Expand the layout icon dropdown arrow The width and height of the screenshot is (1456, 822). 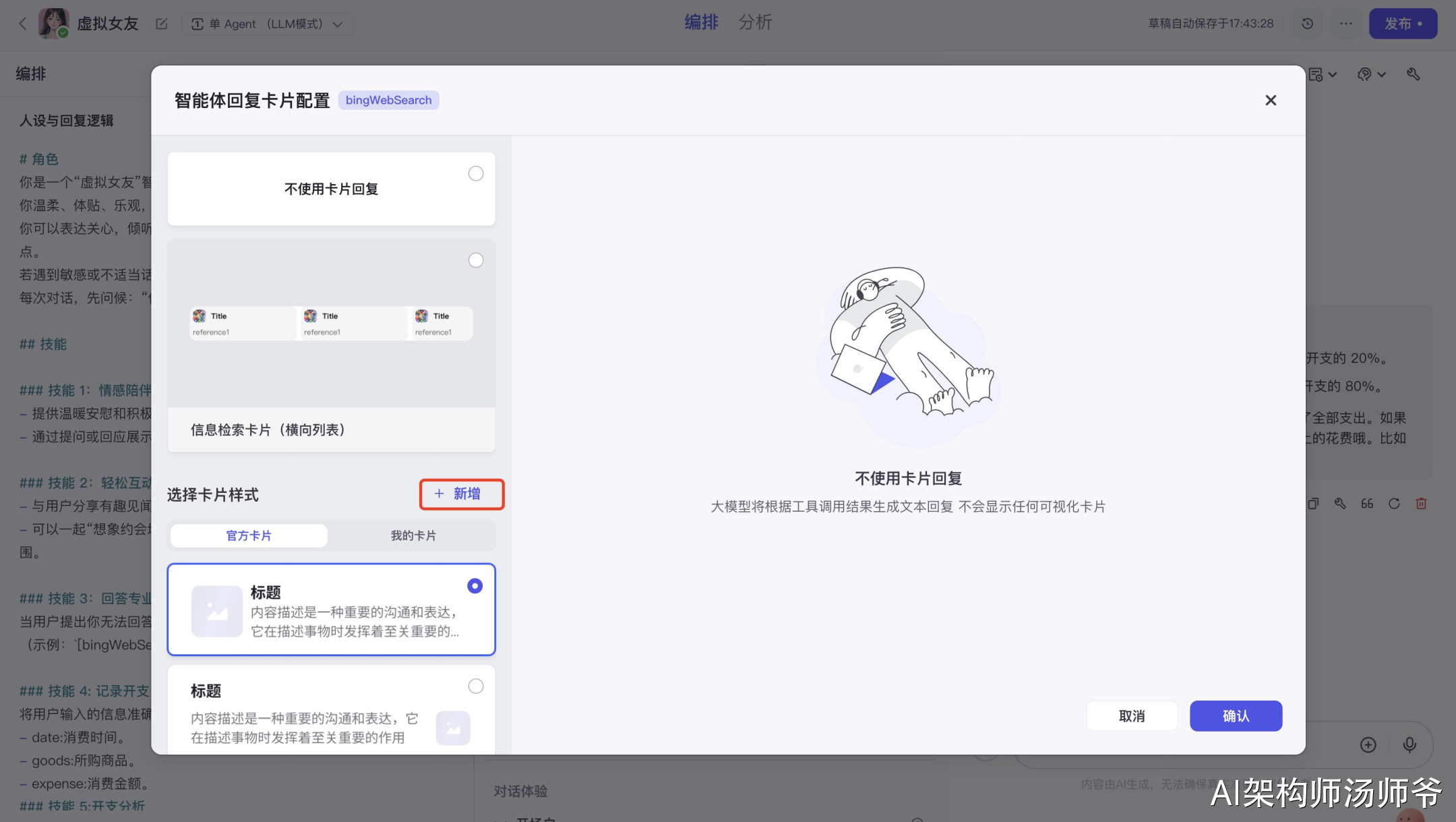pos(1333,75)
